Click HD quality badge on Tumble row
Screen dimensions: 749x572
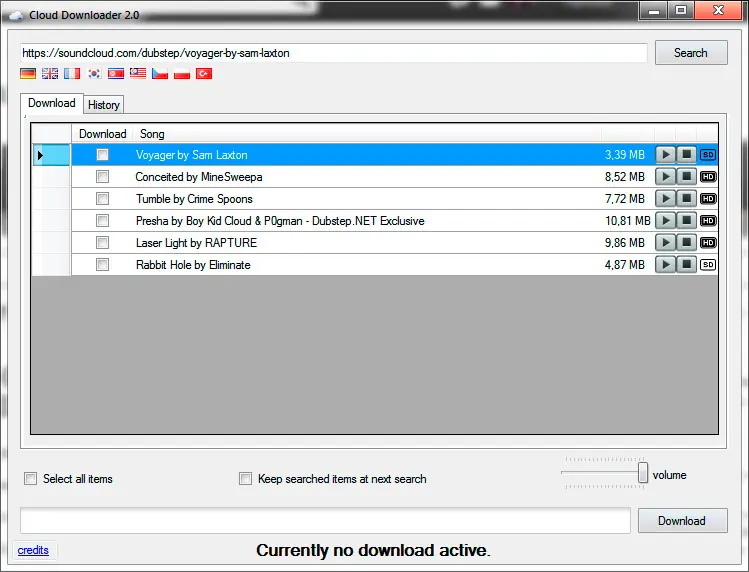708,198
